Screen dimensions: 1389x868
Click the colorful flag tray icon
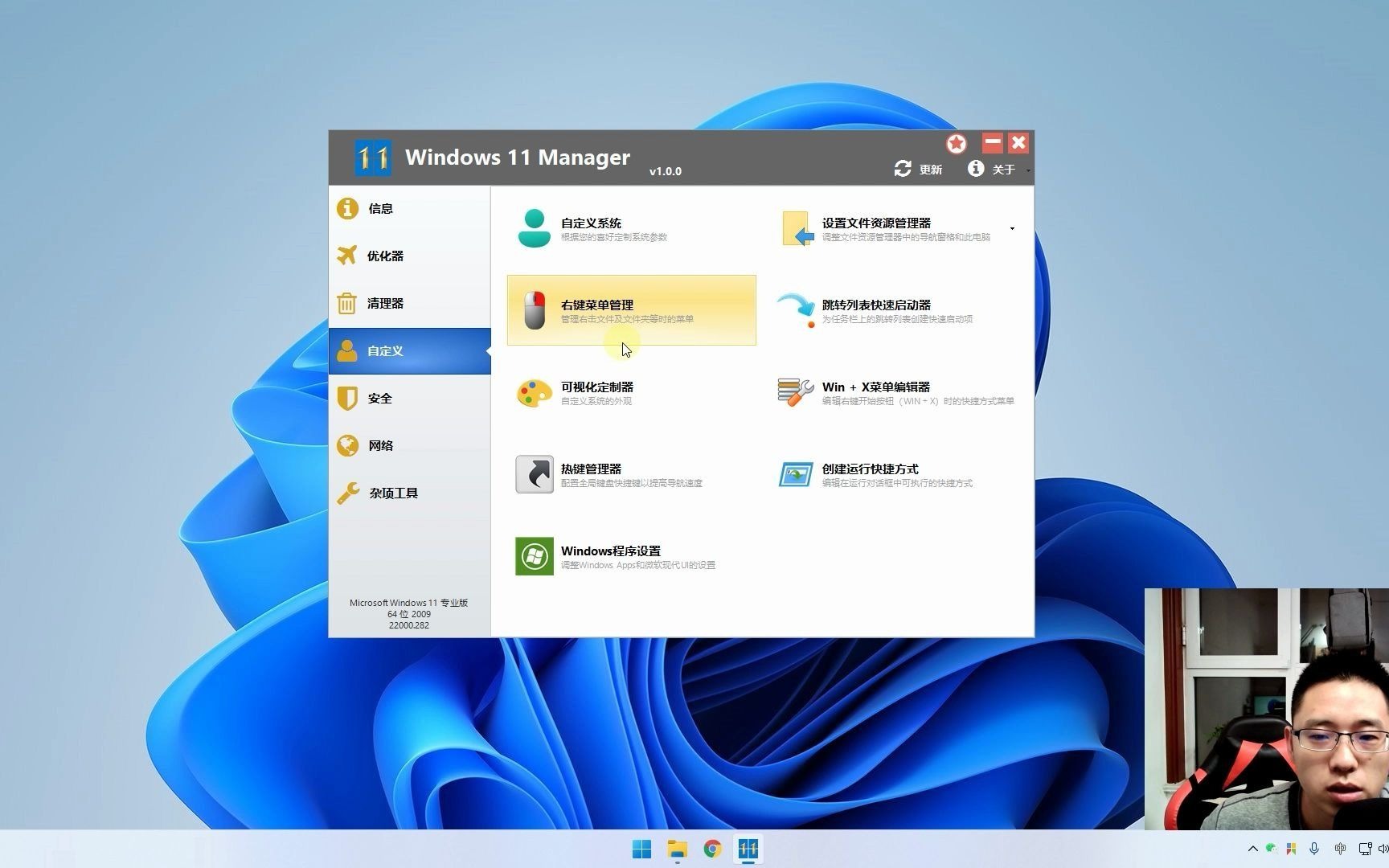coord(1292,849)
